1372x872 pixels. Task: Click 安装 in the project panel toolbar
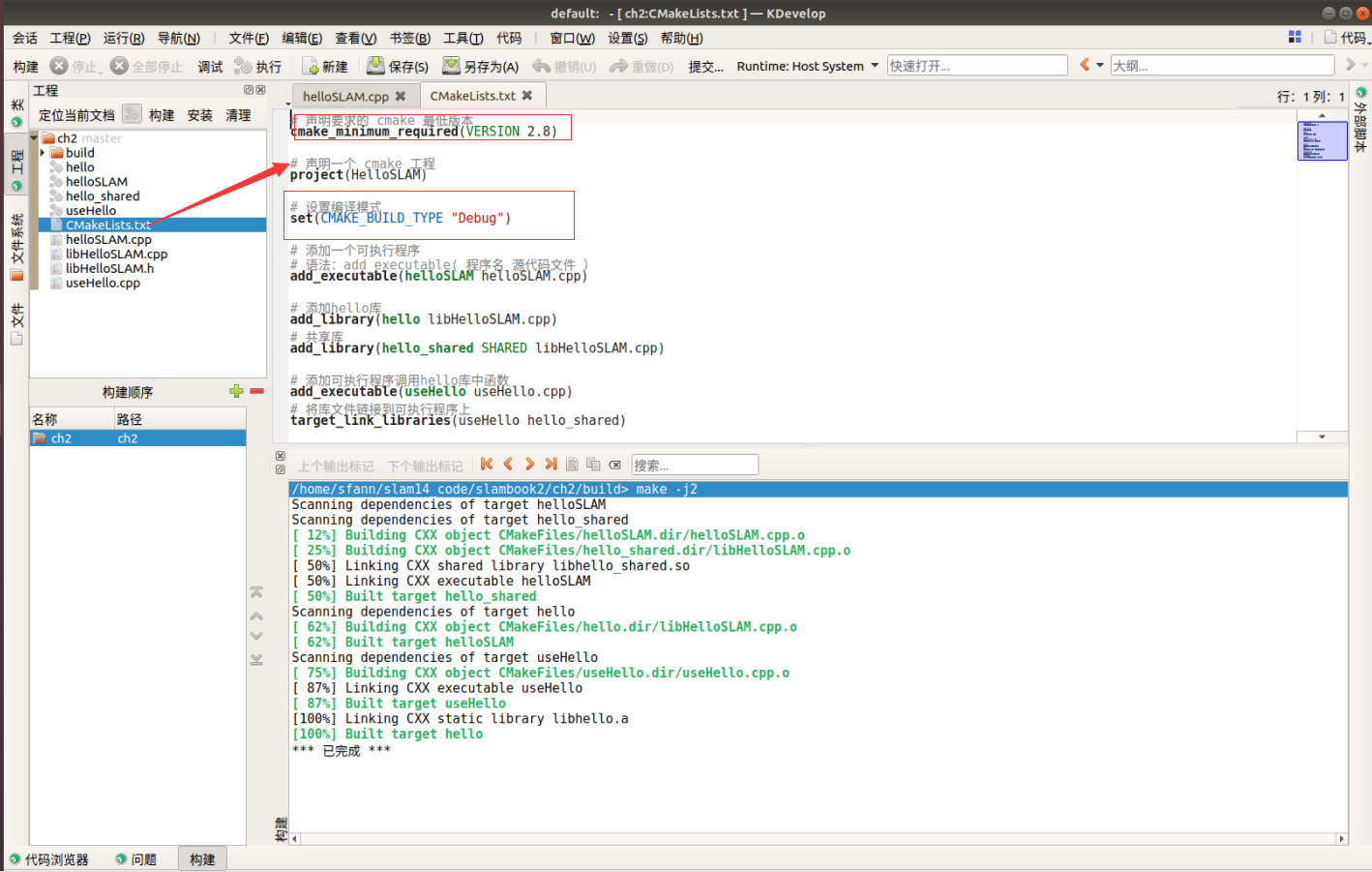[x=200, y=115]
